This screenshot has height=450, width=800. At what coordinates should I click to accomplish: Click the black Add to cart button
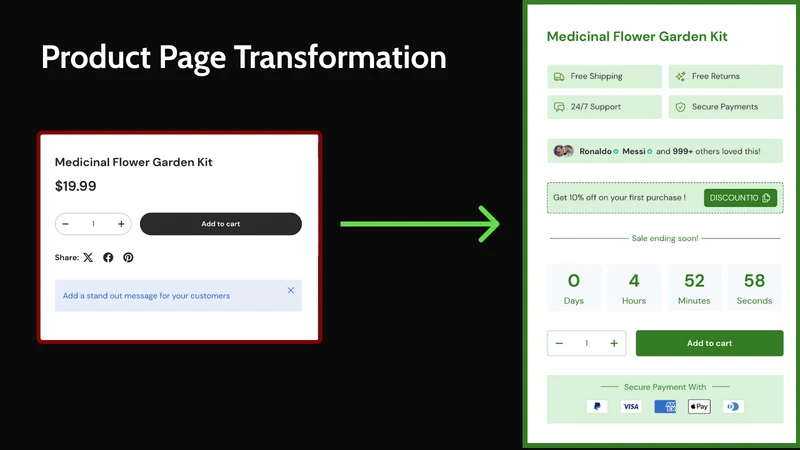[x=221, y=224]
